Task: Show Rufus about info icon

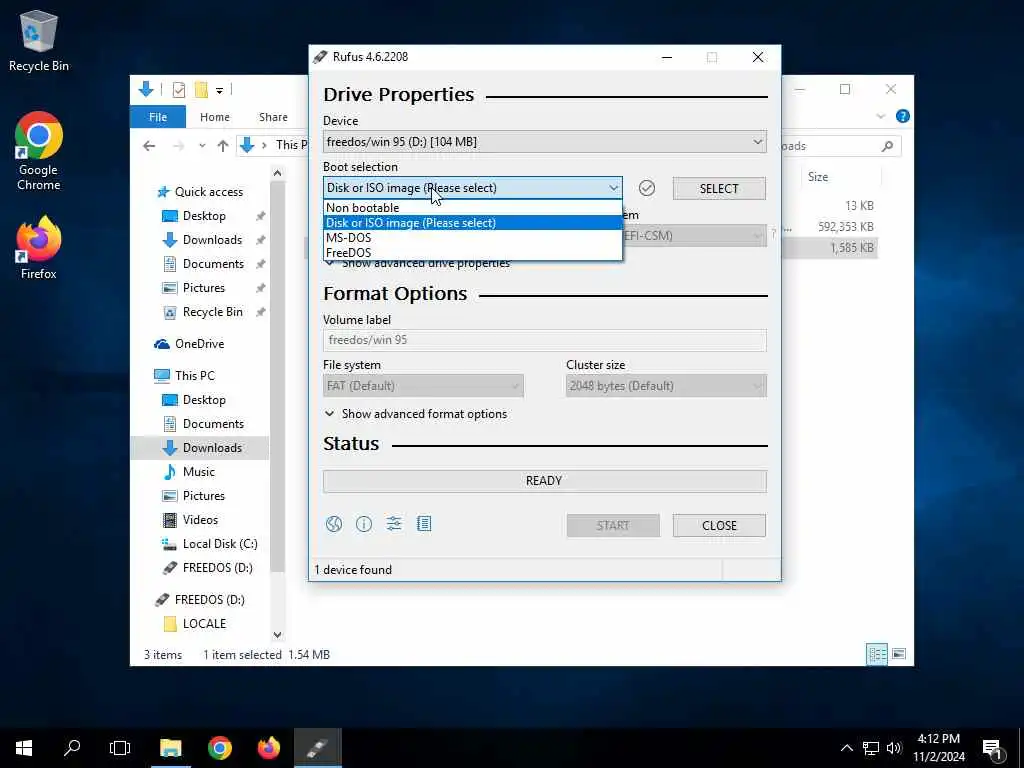Action: click(364, 524)
